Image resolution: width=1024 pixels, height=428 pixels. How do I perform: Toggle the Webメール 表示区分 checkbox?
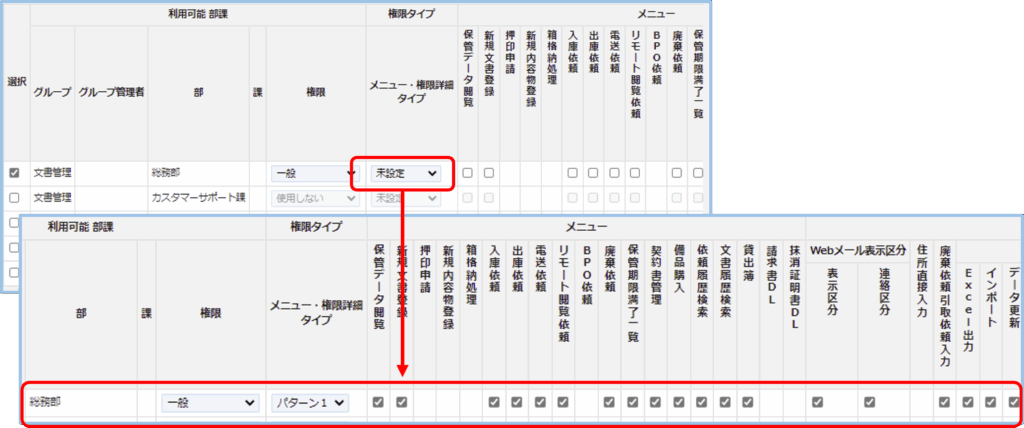[x=817, y=402]
